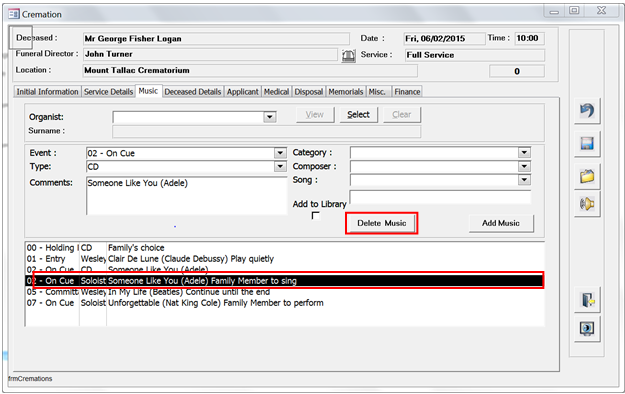This screenshot has height=394, width=625.
Task: Click the Service field Full Service
Action: click(474, 55)
